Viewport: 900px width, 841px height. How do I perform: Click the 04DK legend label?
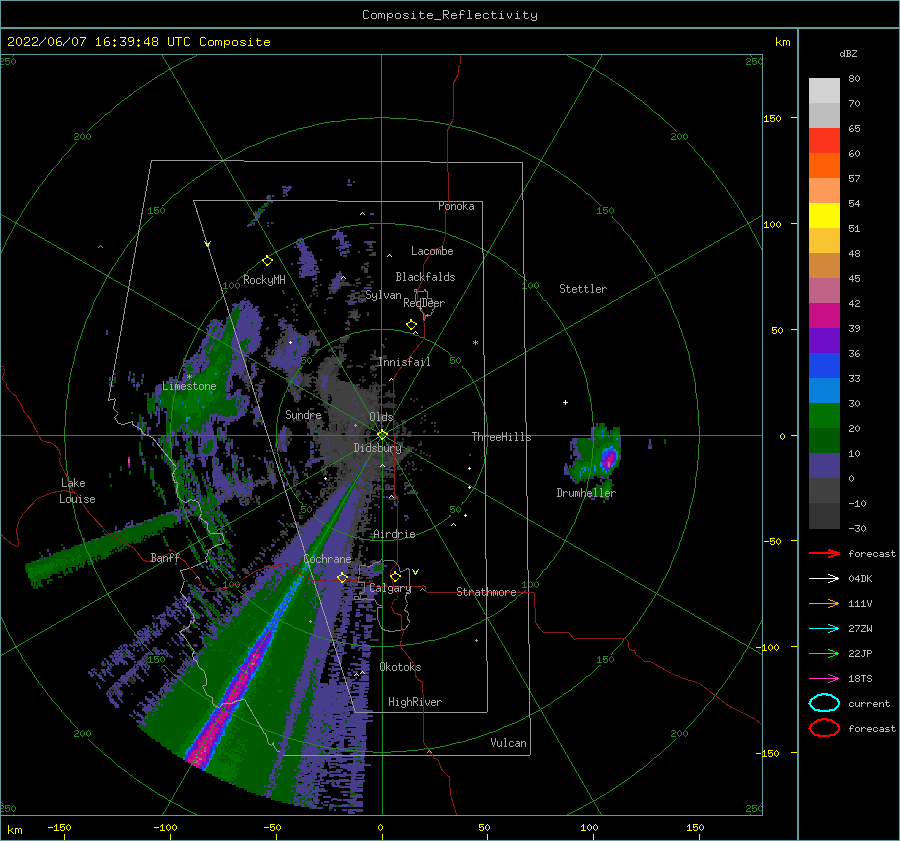click(x=860, y=578)
